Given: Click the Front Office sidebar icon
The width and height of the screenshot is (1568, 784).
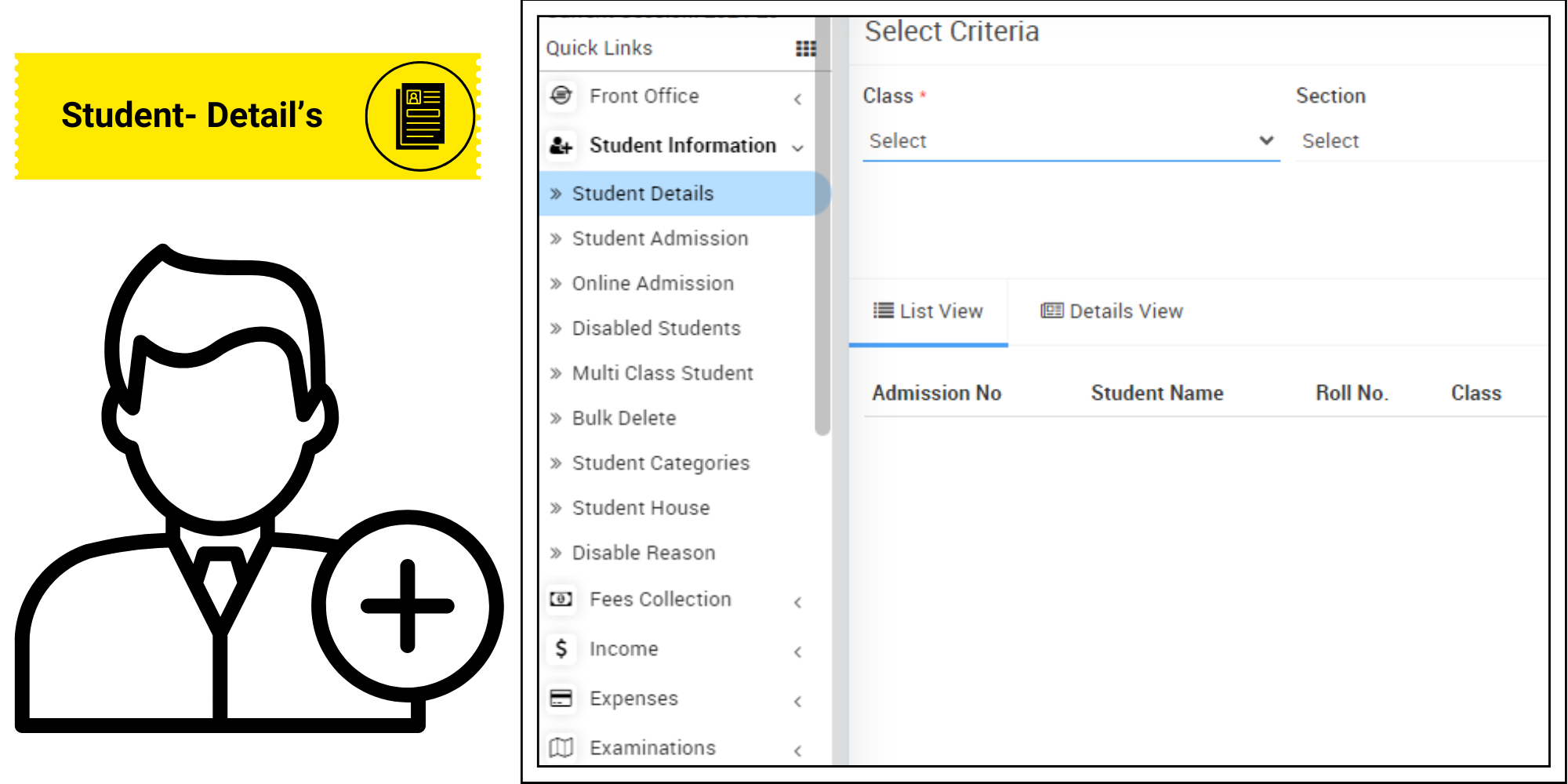Looking at the screenshot, I should 561,96.
